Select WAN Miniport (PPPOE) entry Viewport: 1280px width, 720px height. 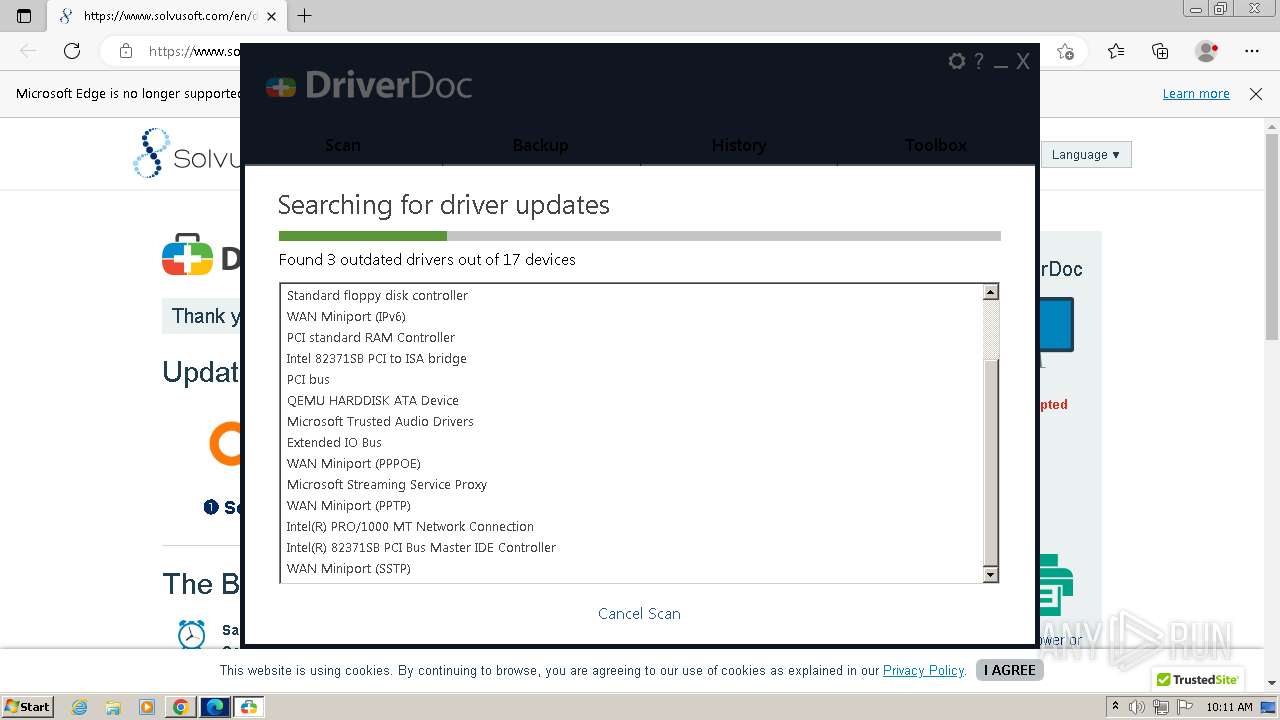[x=354, y=464]
